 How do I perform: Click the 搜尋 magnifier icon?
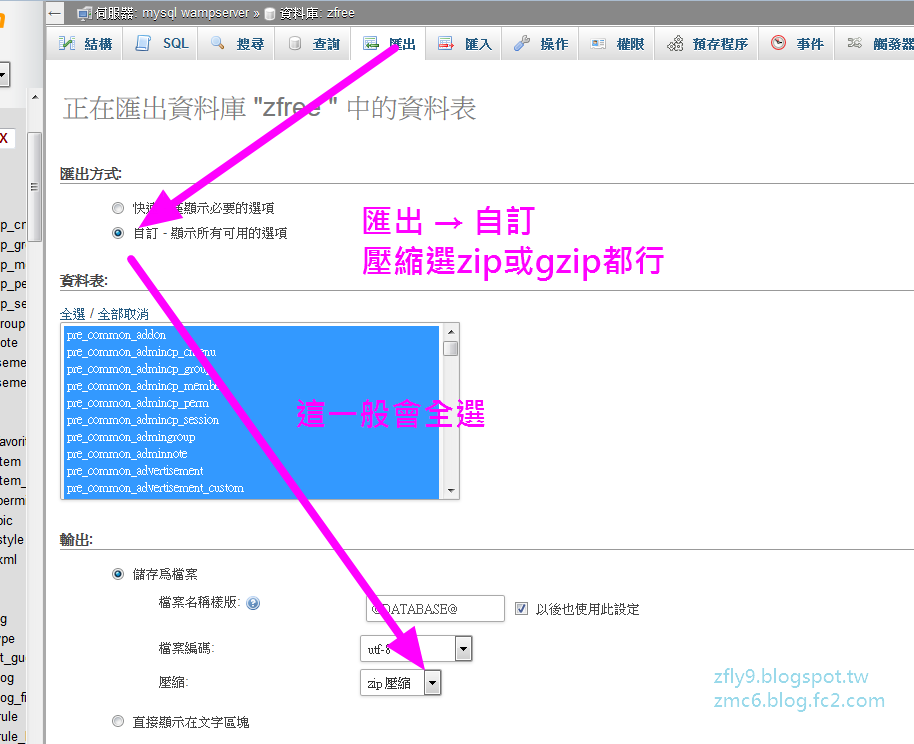pyautogui.click(x=217, y=43)
